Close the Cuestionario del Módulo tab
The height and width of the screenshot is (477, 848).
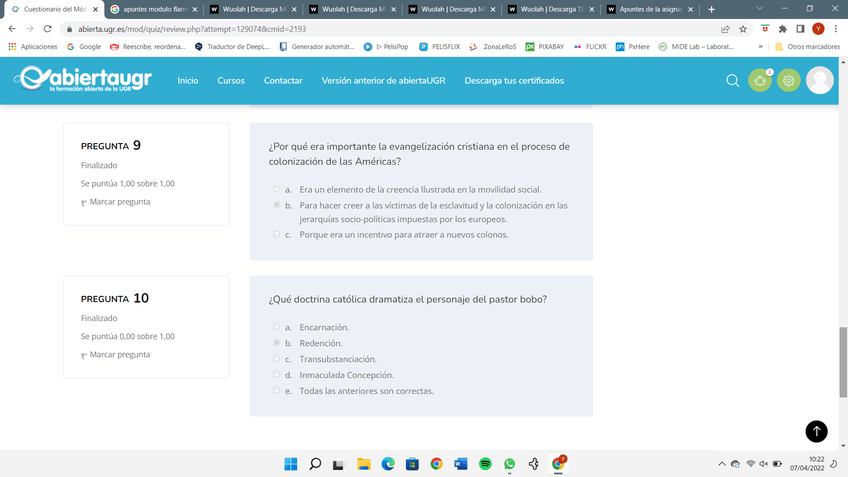[95, 9]
